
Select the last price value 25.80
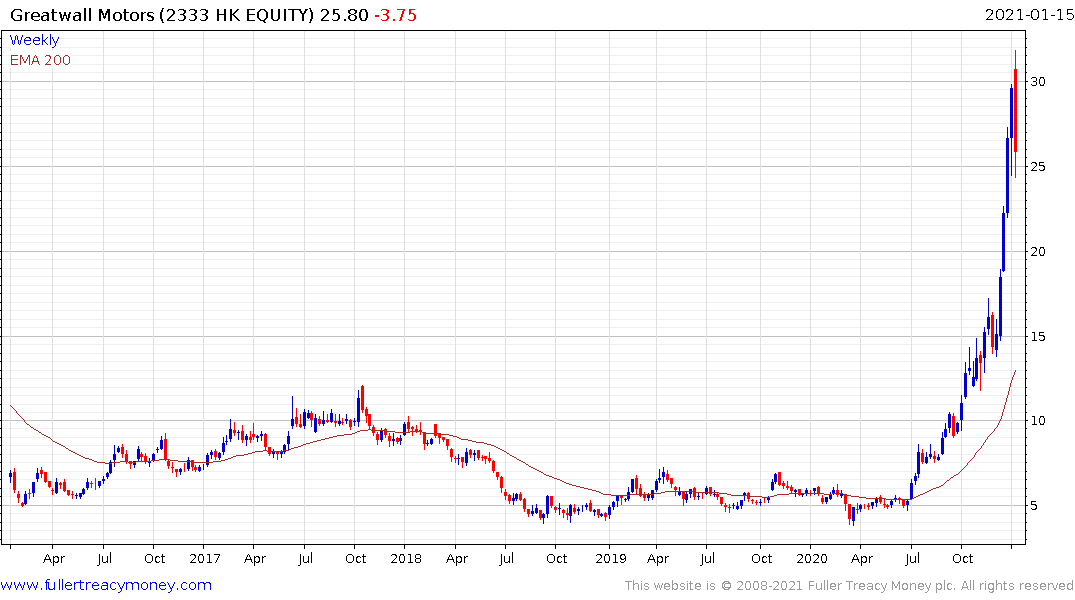point(344,15)
